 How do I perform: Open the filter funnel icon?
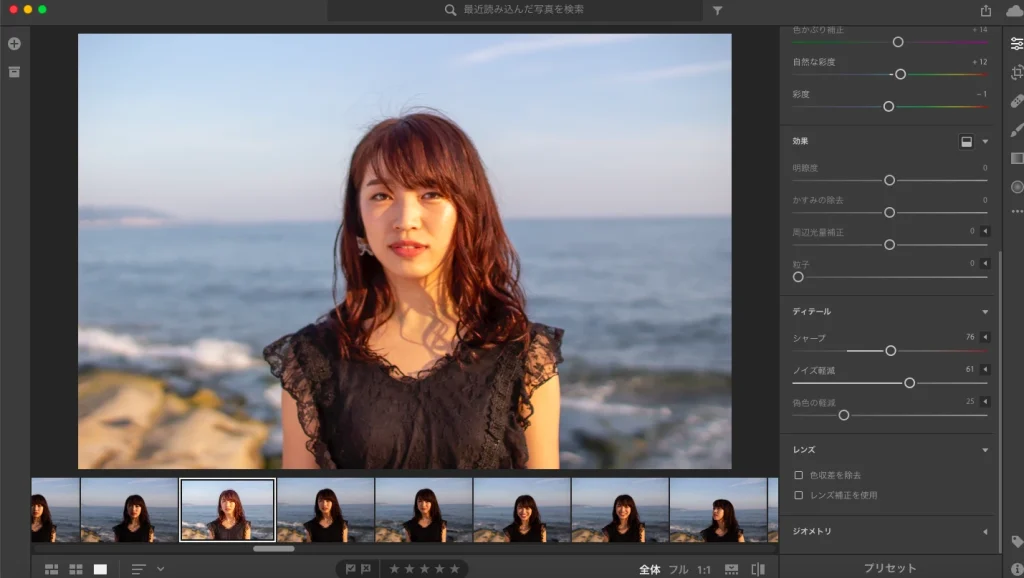click(717, 10)
